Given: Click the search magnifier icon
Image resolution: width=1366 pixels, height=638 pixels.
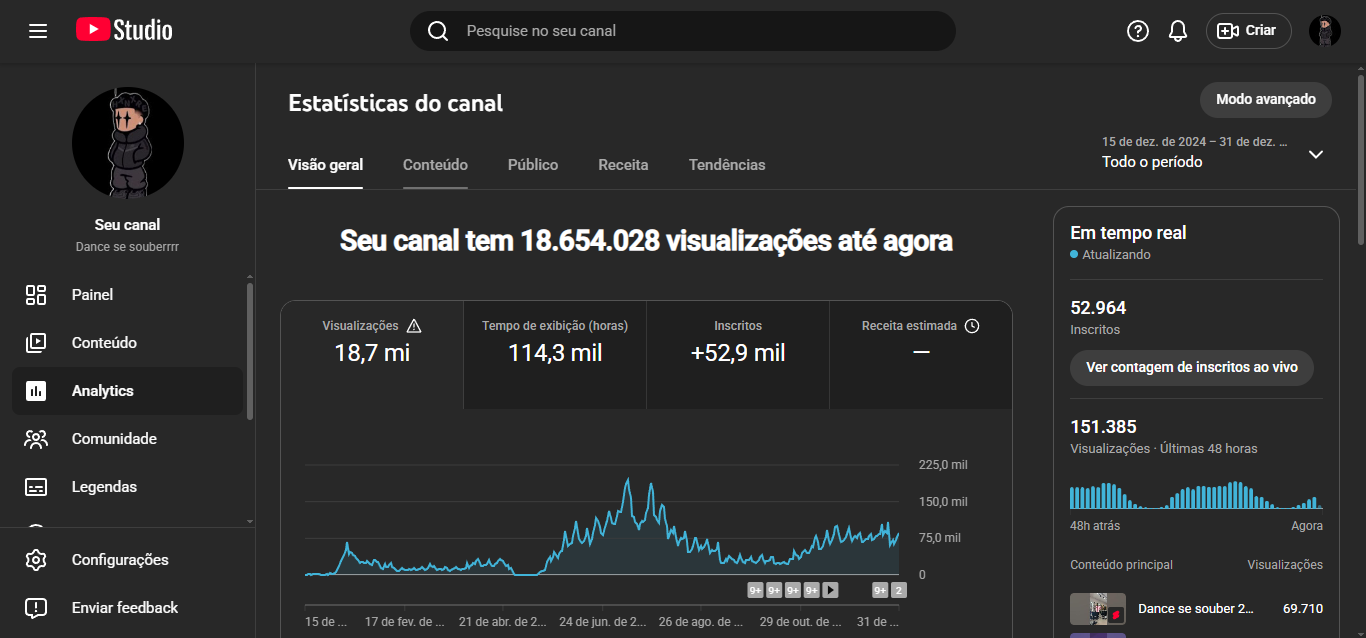Looking at the screenshot, I should click(x=438, y=31).
